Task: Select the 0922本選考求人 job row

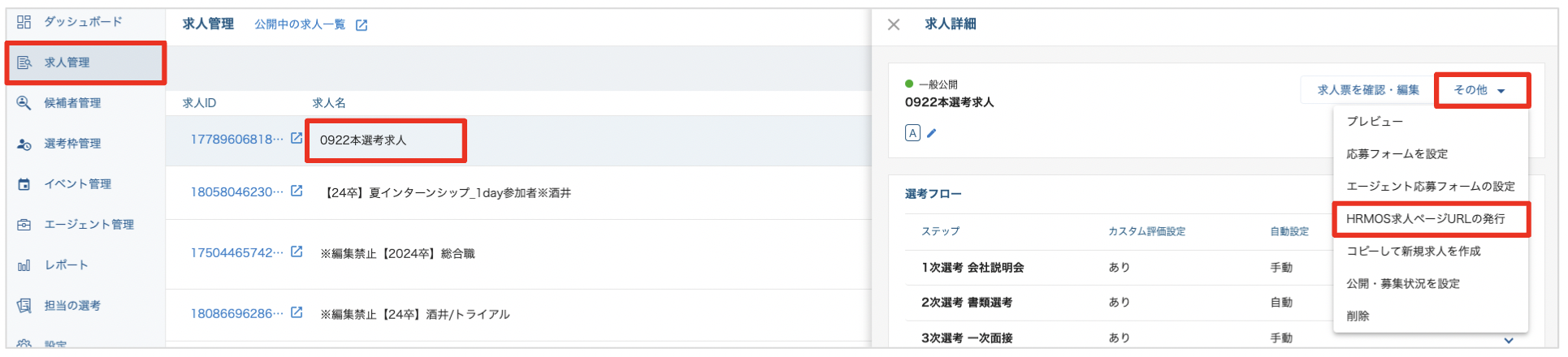Action: 363,140
